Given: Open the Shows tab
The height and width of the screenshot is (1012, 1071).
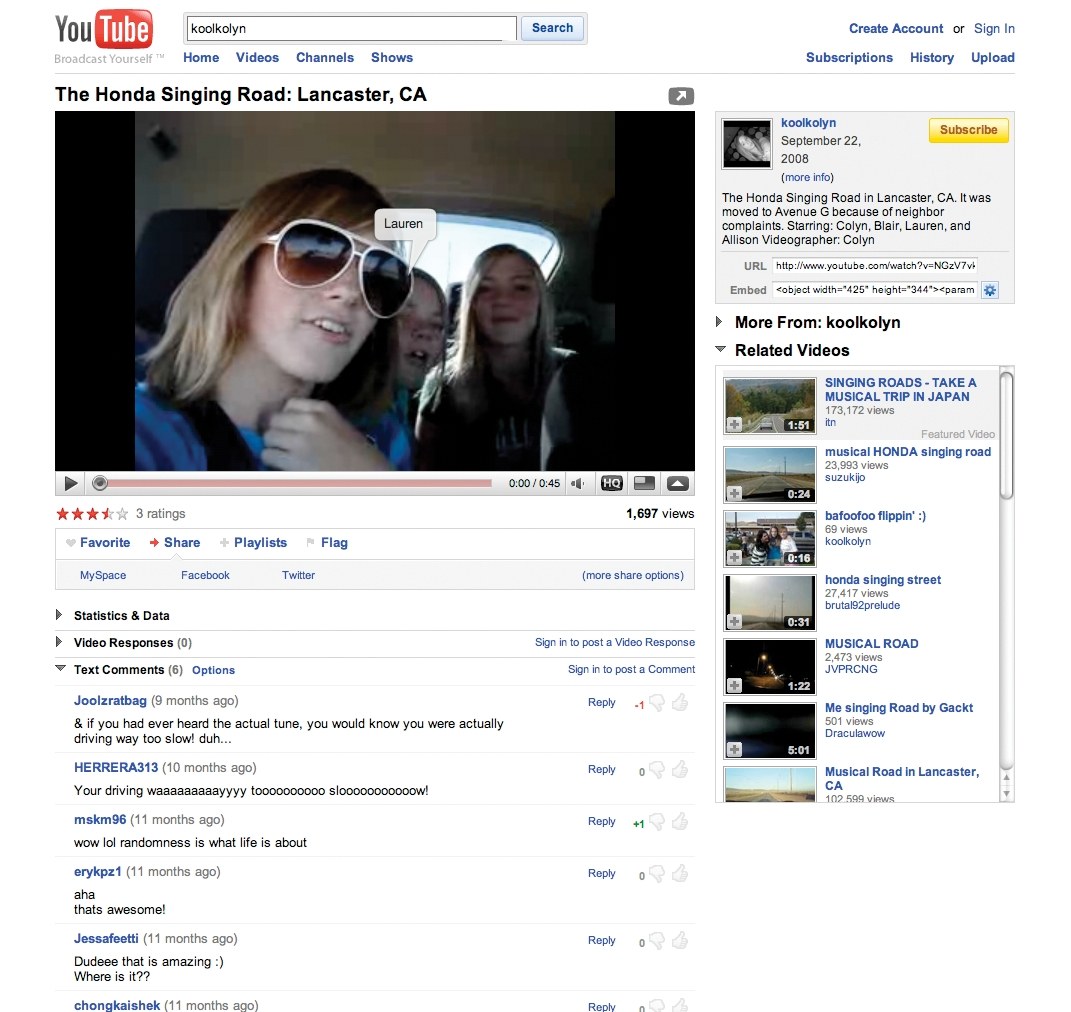Looking at the screenshot, I should pyautogui.click(x=392, y=57).
